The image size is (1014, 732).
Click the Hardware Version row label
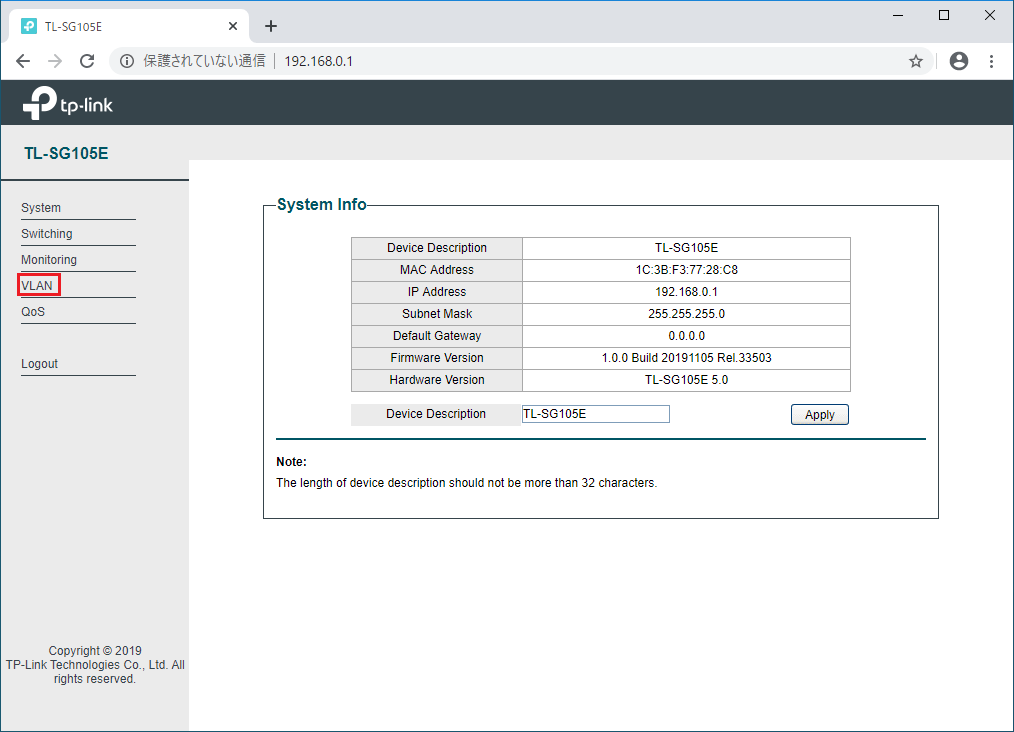click(x=437, y=380)
